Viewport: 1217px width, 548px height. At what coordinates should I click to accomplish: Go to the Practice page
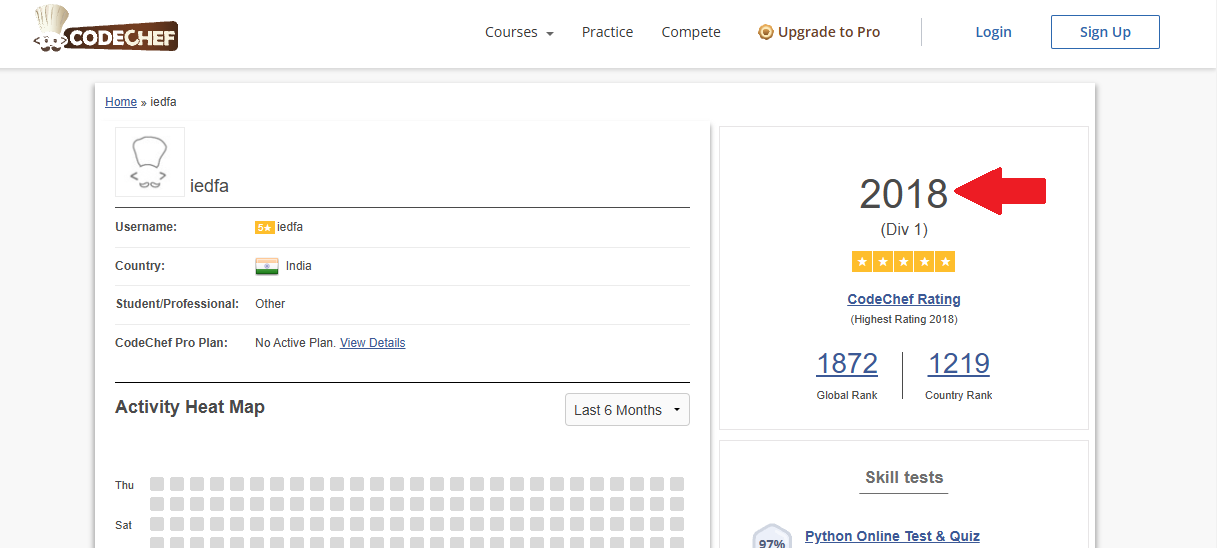607,32
